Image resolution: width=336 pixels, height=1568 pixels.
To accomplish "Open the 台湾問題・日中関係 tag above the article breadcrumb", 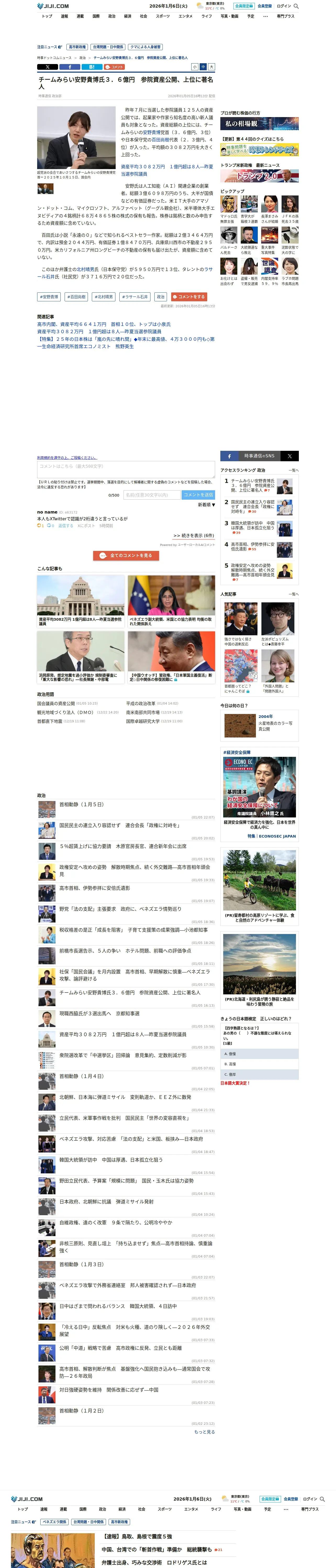I will (108, 47).
